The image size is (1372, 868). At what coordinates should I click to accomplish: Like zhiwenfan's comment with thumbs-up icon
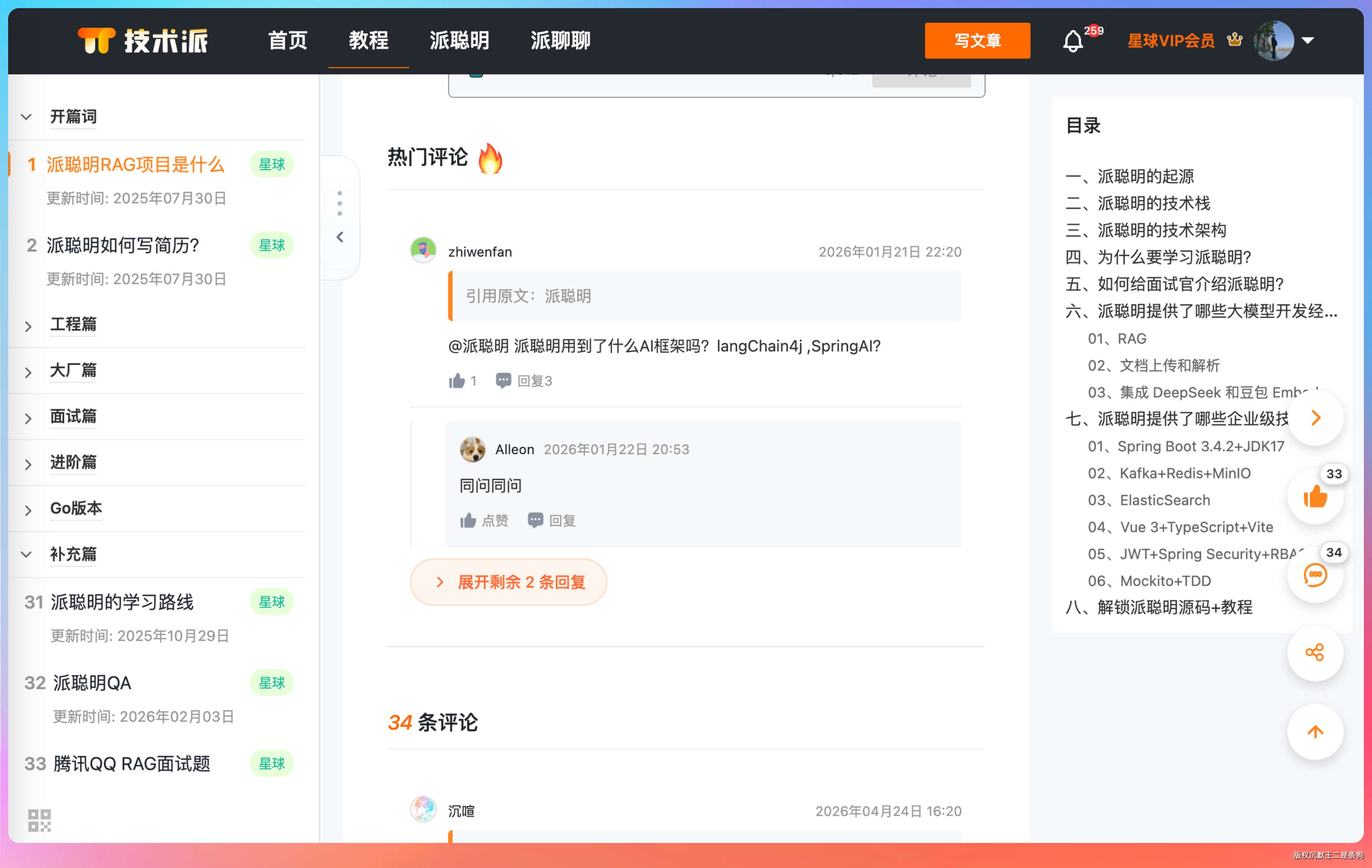point(457,380)
